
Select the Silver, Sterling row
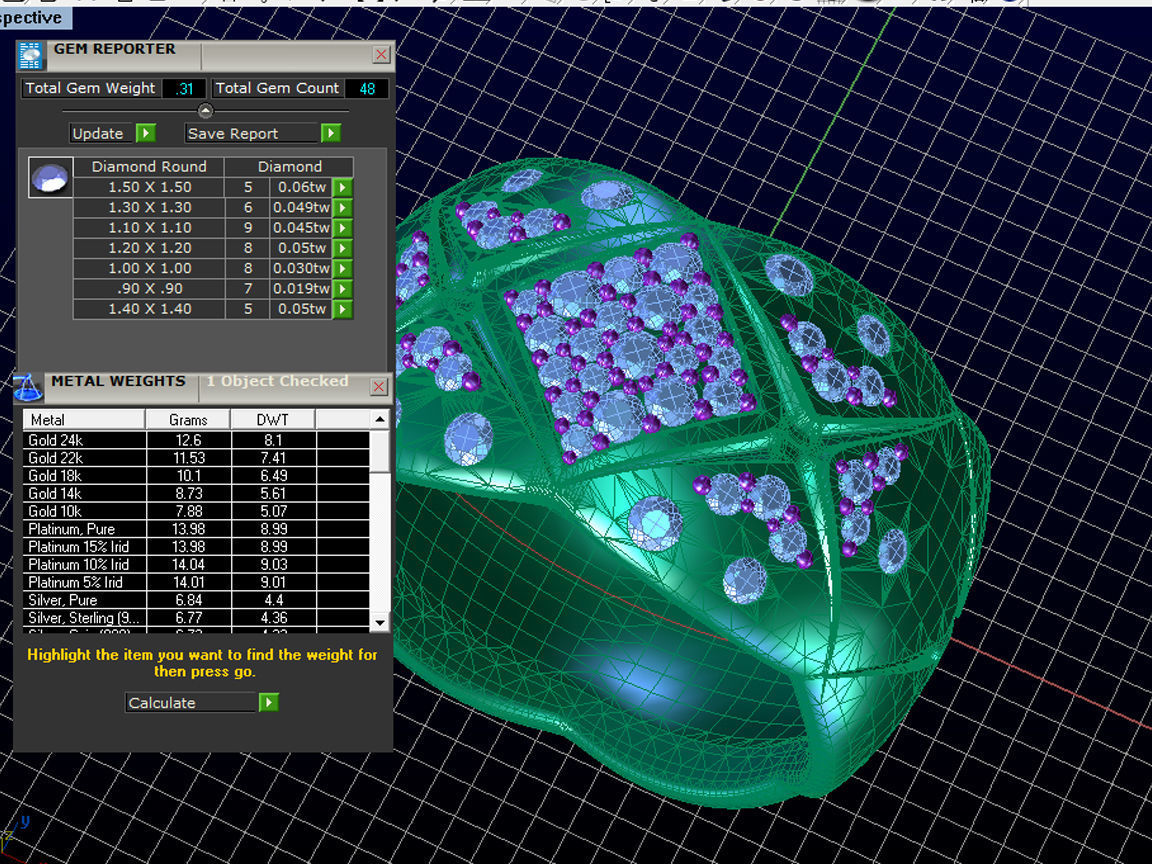click(x=196, y=618)
